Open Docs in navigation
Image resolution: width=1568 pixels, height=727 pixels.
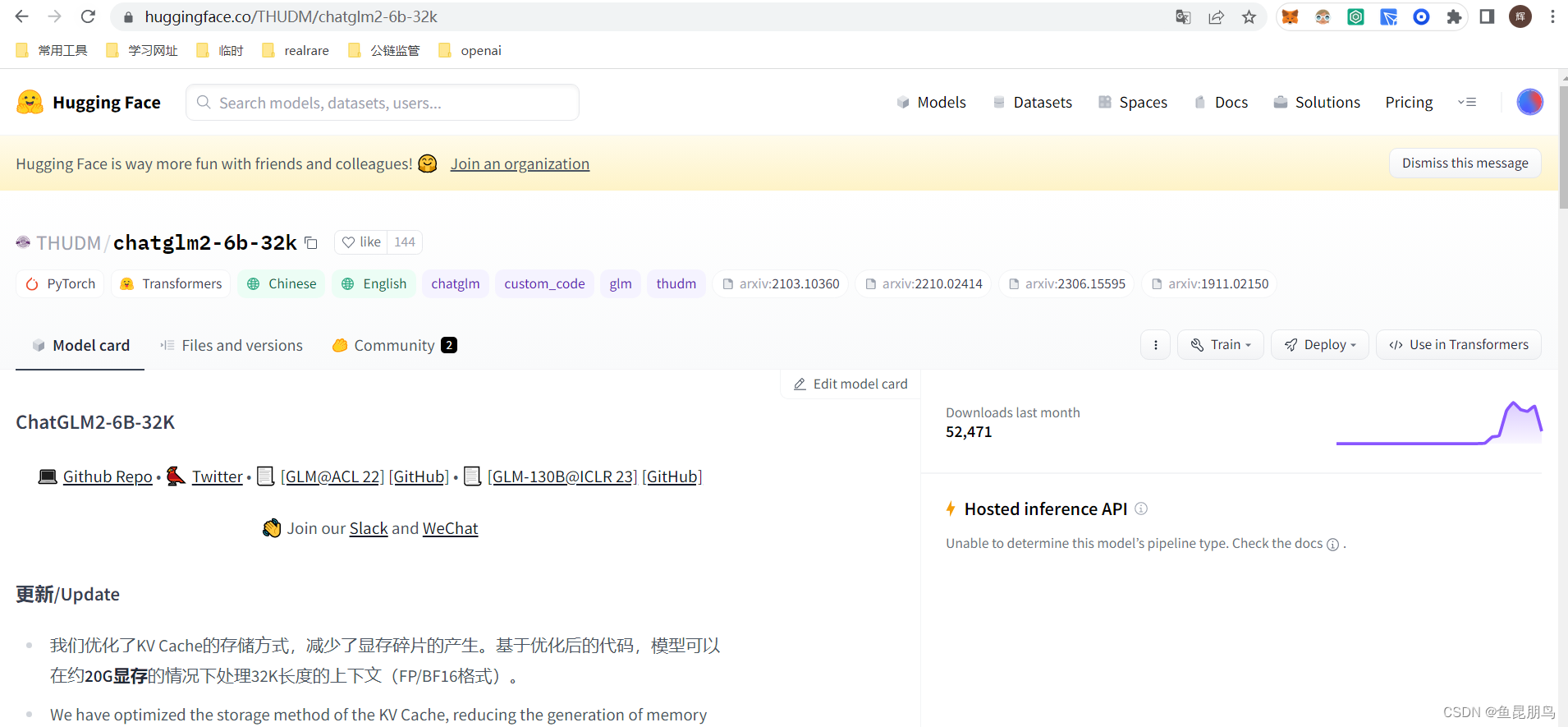click(1221, 102)
